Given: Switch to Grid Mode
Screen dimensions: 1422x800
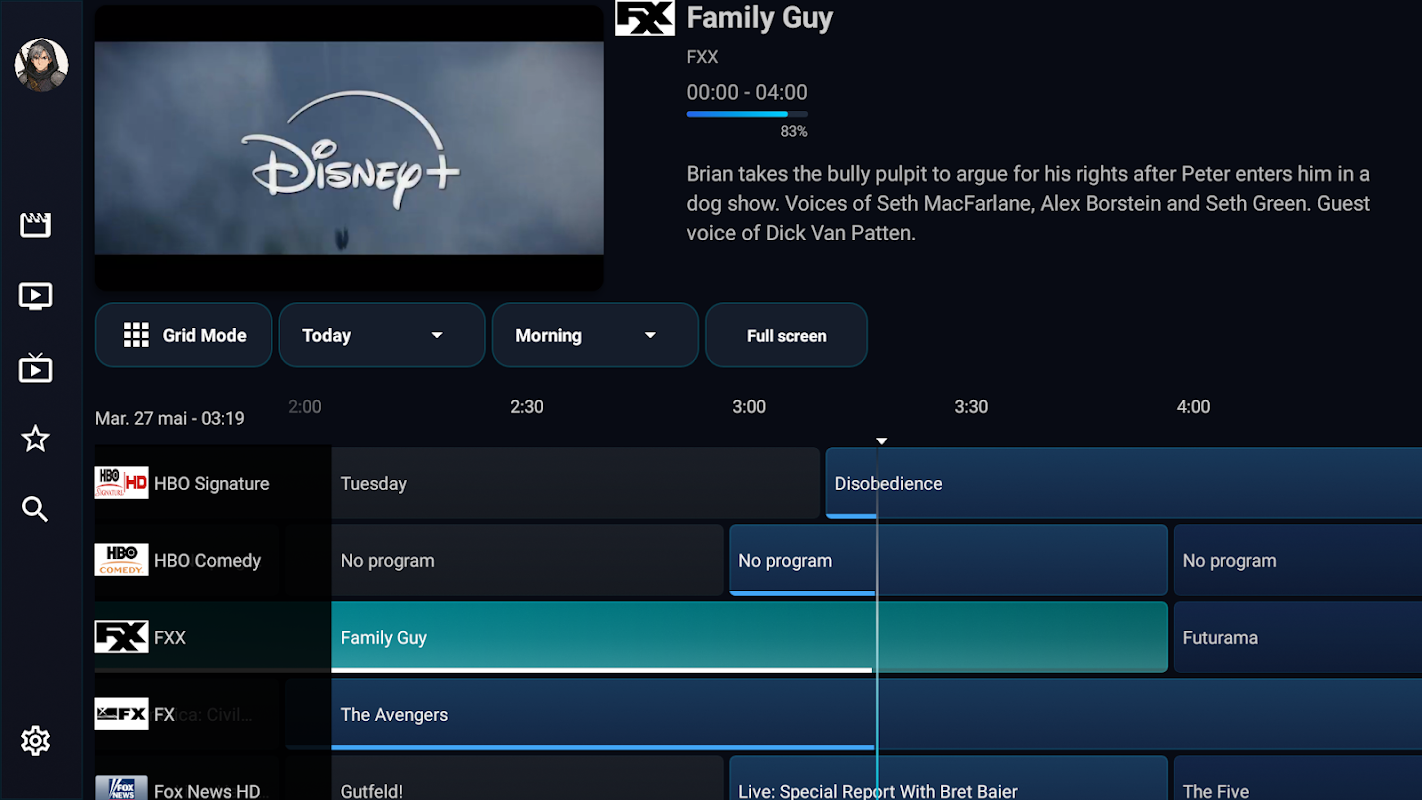Looking at the screenshot, I should tap(183, 335).
